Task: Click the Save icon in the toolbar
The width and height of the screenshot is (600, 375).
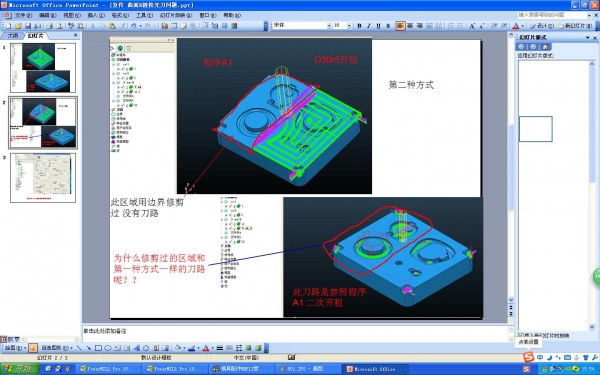Action: [28, 26]
